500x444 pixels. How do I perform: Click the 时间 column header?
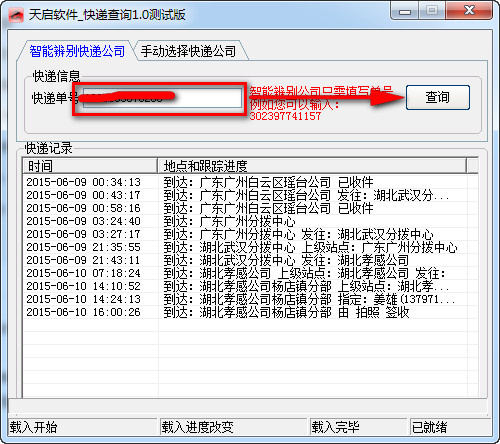click(90, 166)
